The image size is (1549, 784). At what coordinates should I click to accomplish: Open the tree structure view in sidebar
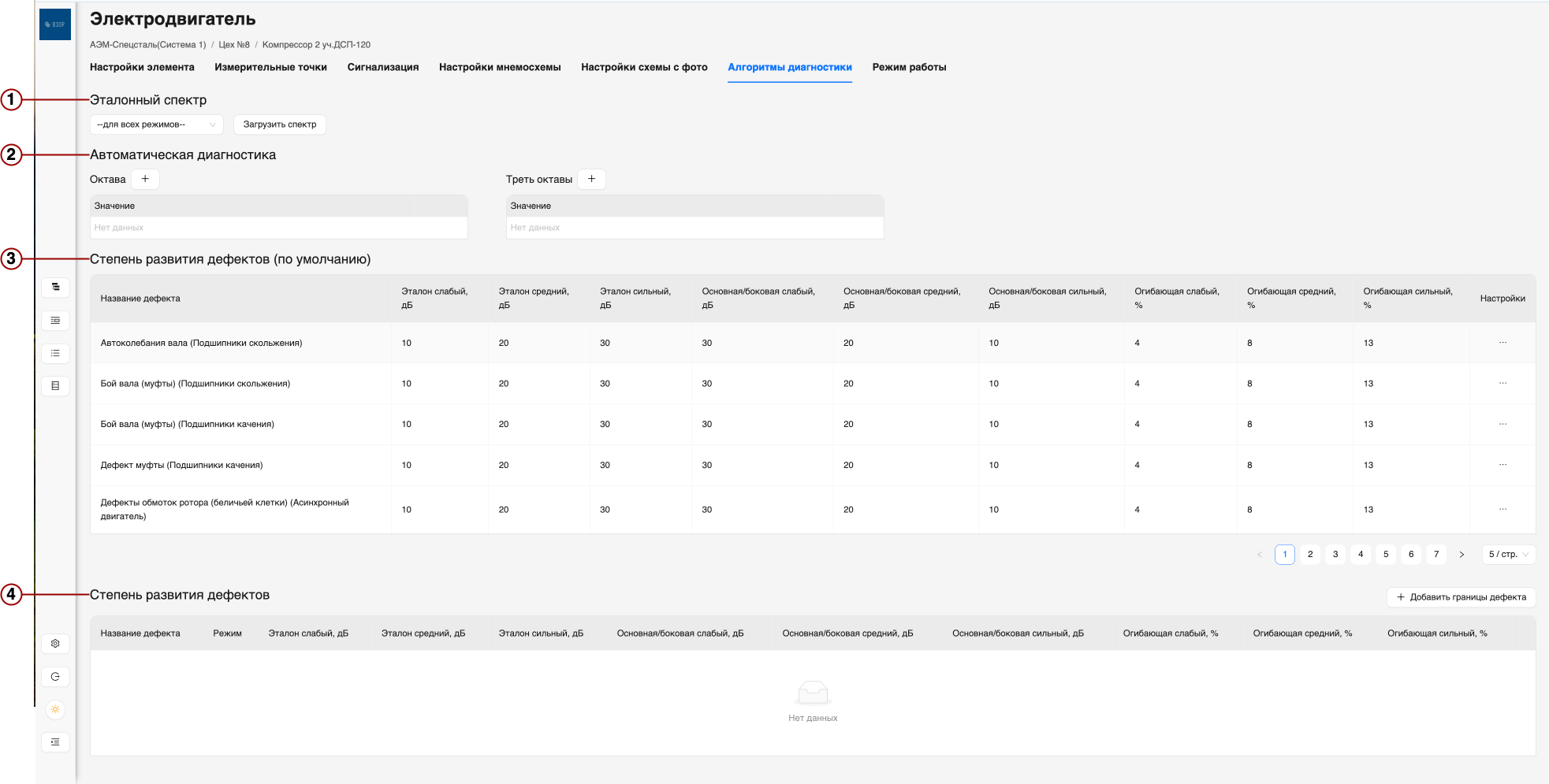coord(55,288)
